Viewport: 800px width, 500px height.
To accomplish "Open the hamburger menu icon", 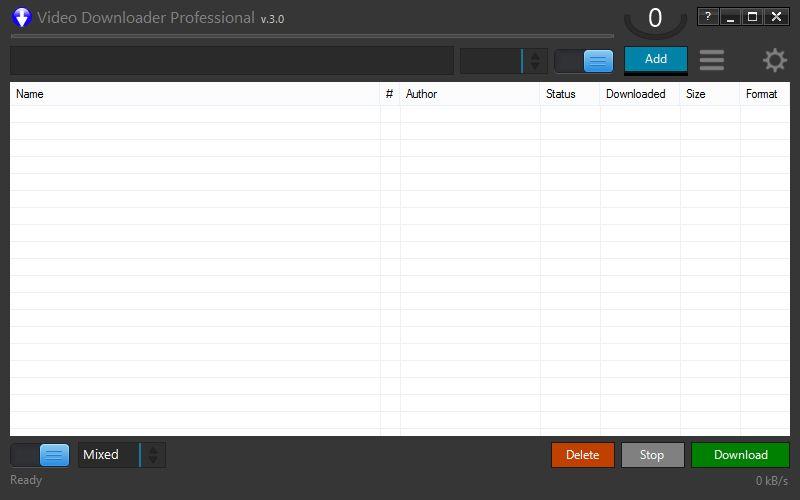I will click(x=712, y=60).
